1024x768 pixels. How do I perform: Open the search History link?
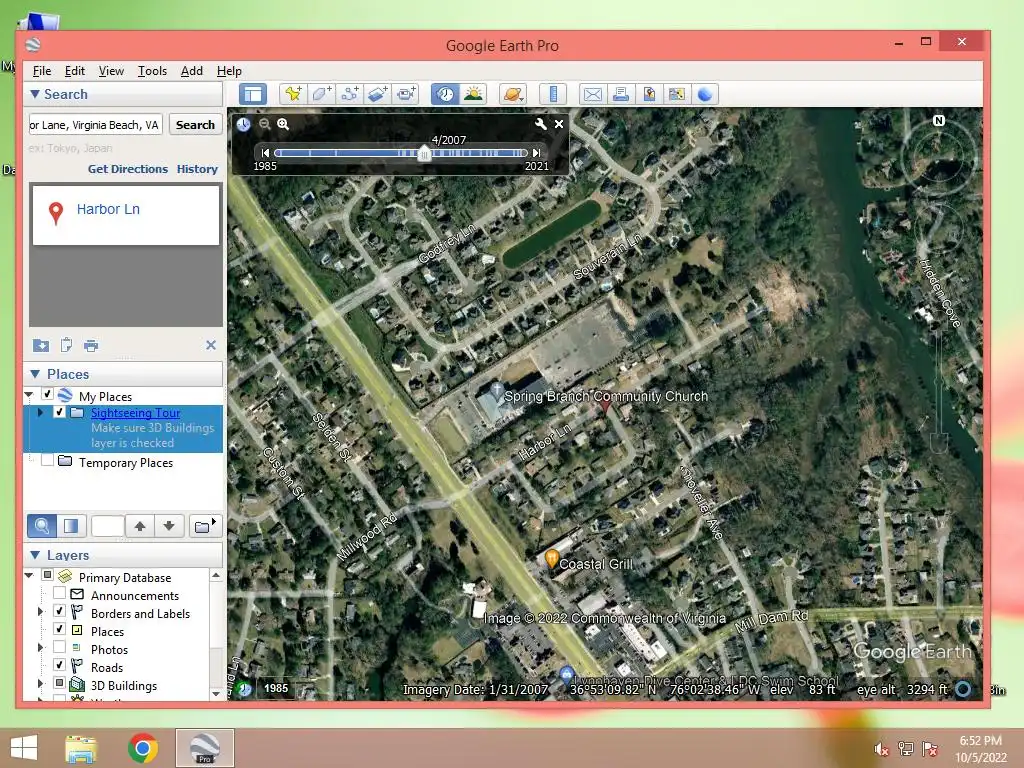[197, 169]
